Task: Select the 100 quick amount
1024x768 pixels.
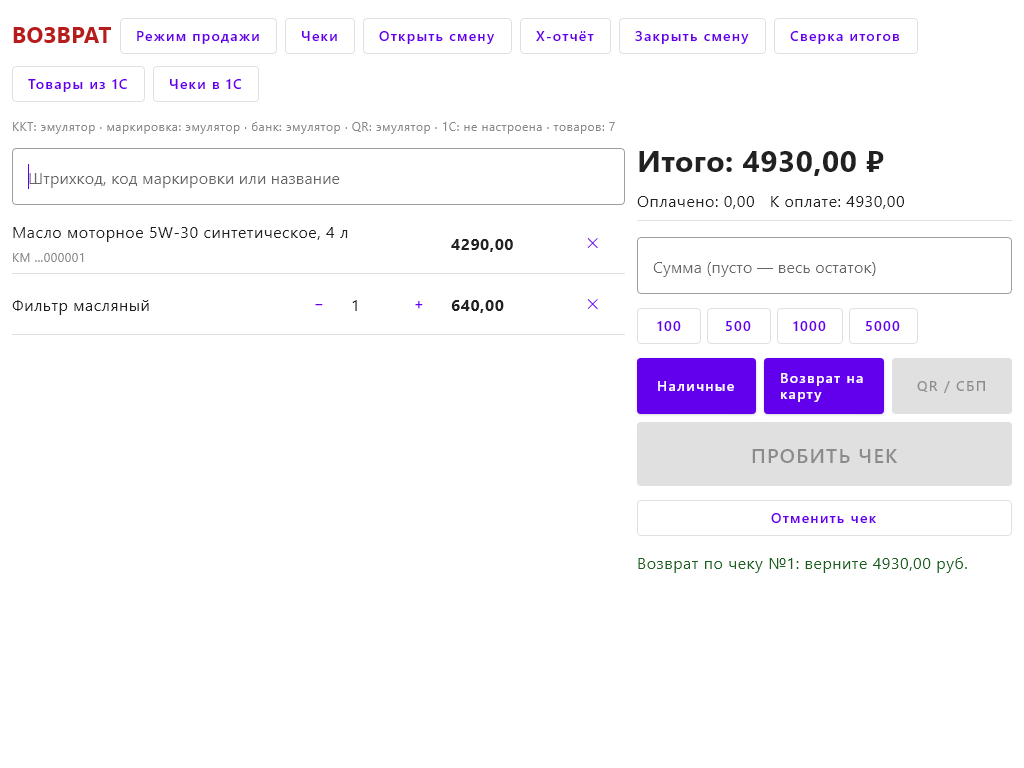Action: coord(669,326)
